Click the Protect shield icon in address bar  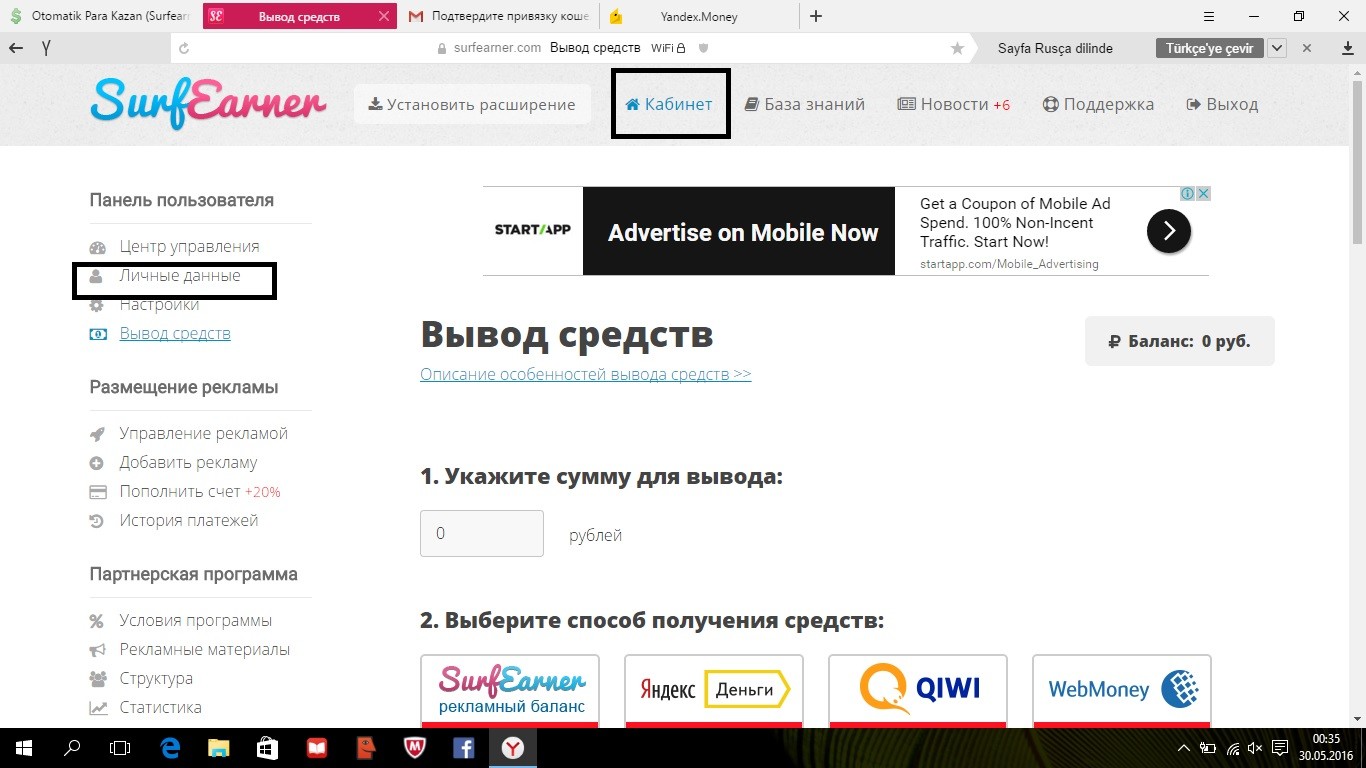(703, 47)
